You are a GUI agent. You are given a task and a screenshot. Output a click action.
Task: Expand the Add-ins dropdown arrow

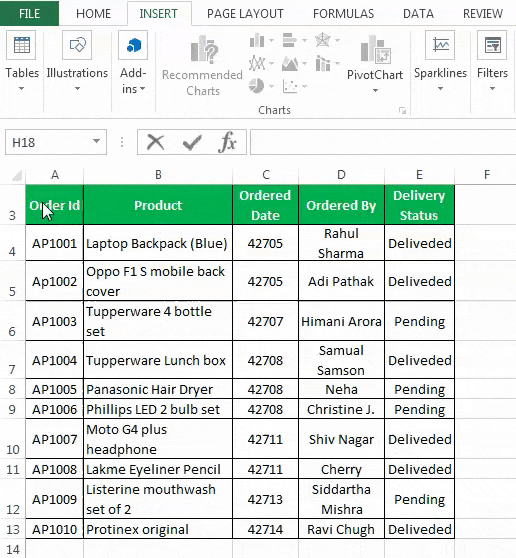142,88
